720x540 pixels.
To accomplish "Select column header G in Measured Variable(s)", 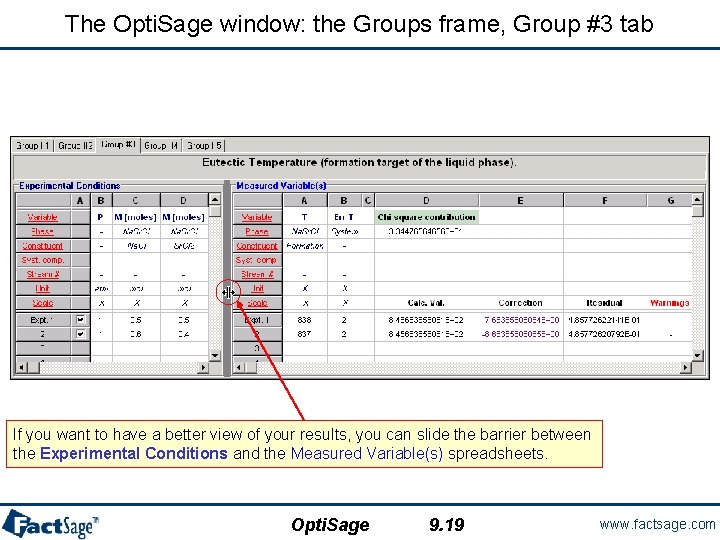I will pos(670,201).
